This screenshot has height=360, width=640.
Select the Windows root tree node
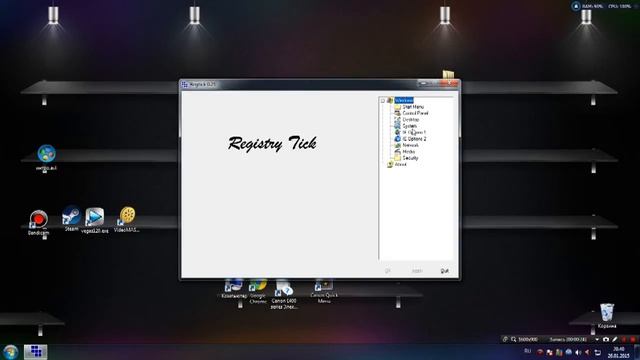[x=404, y=100]
